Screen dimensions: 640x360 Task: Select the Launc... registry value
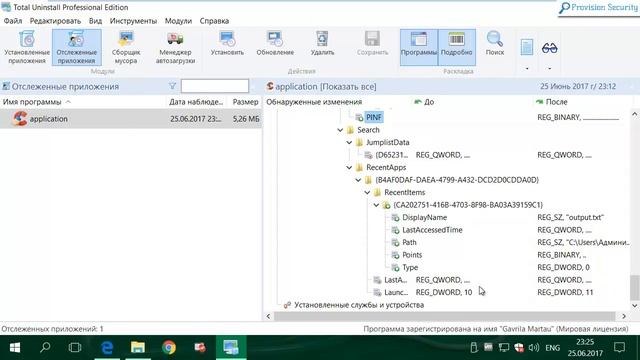396,293
